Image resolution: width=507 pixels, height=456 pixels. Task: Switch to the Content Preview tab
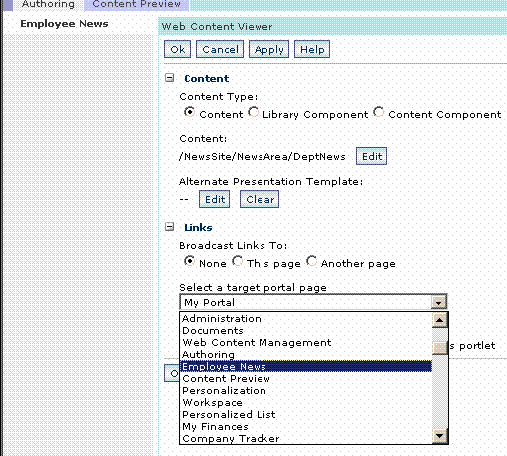pos(136,5)
